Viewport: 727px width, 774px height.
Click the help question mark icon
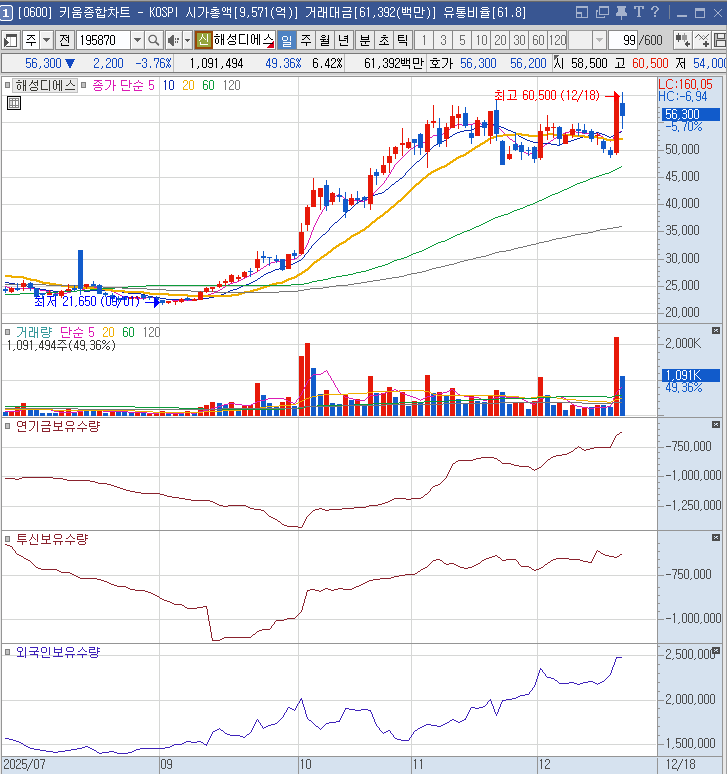click(x=655, y=12)
